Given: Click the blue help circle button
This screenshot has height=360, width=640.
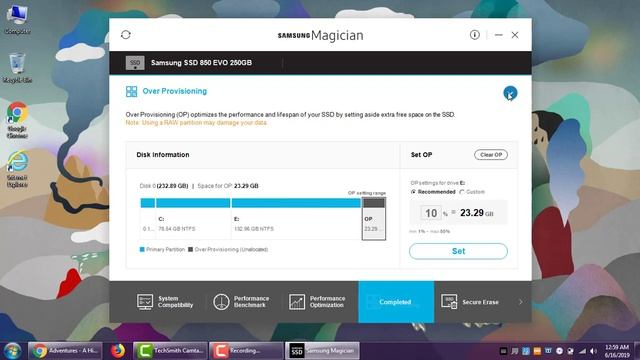Looking at the screenshot, I should (510, 93).
